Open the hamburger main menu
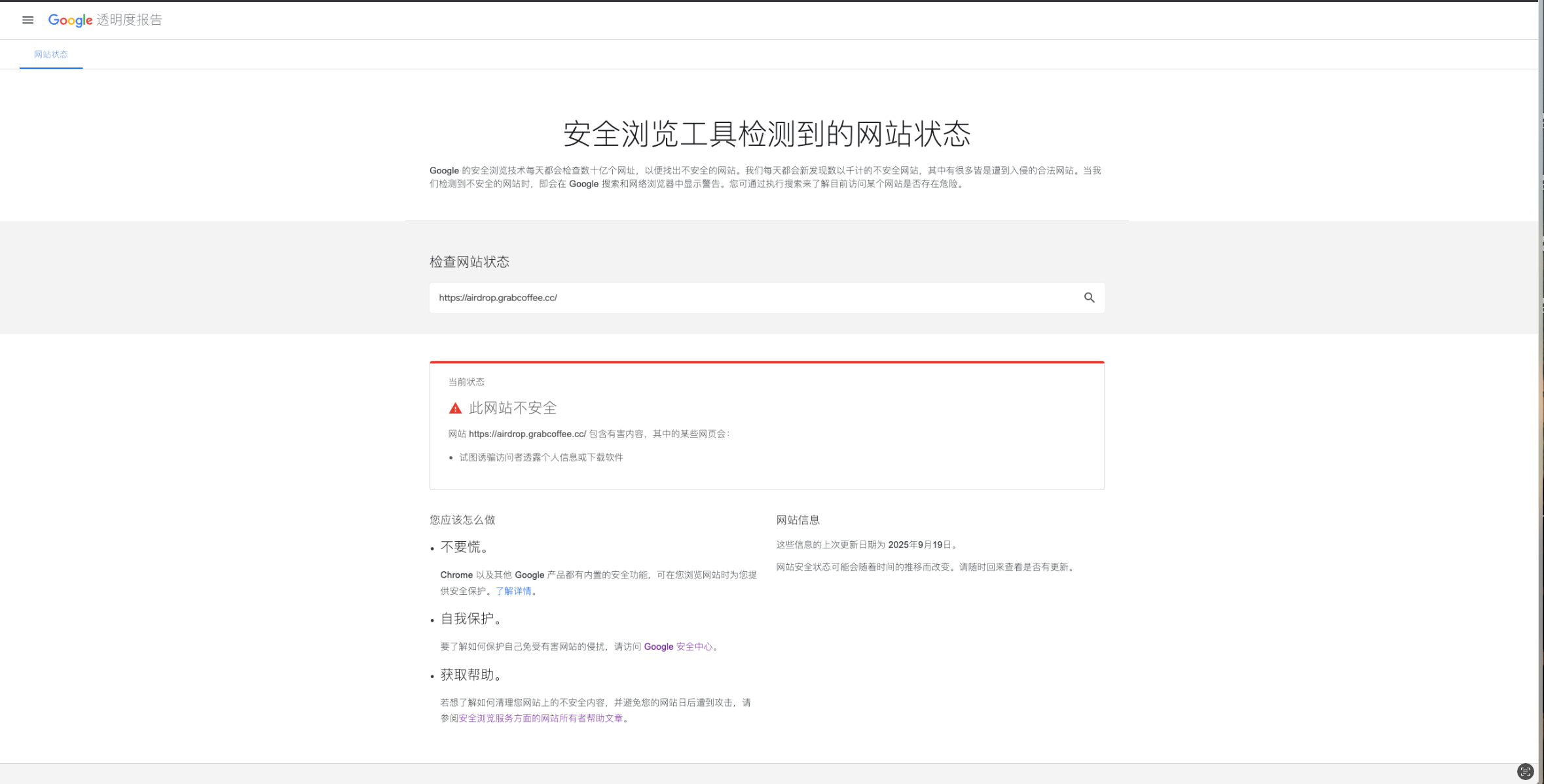This screenshot has width=1544, height=784. (28, 20)
